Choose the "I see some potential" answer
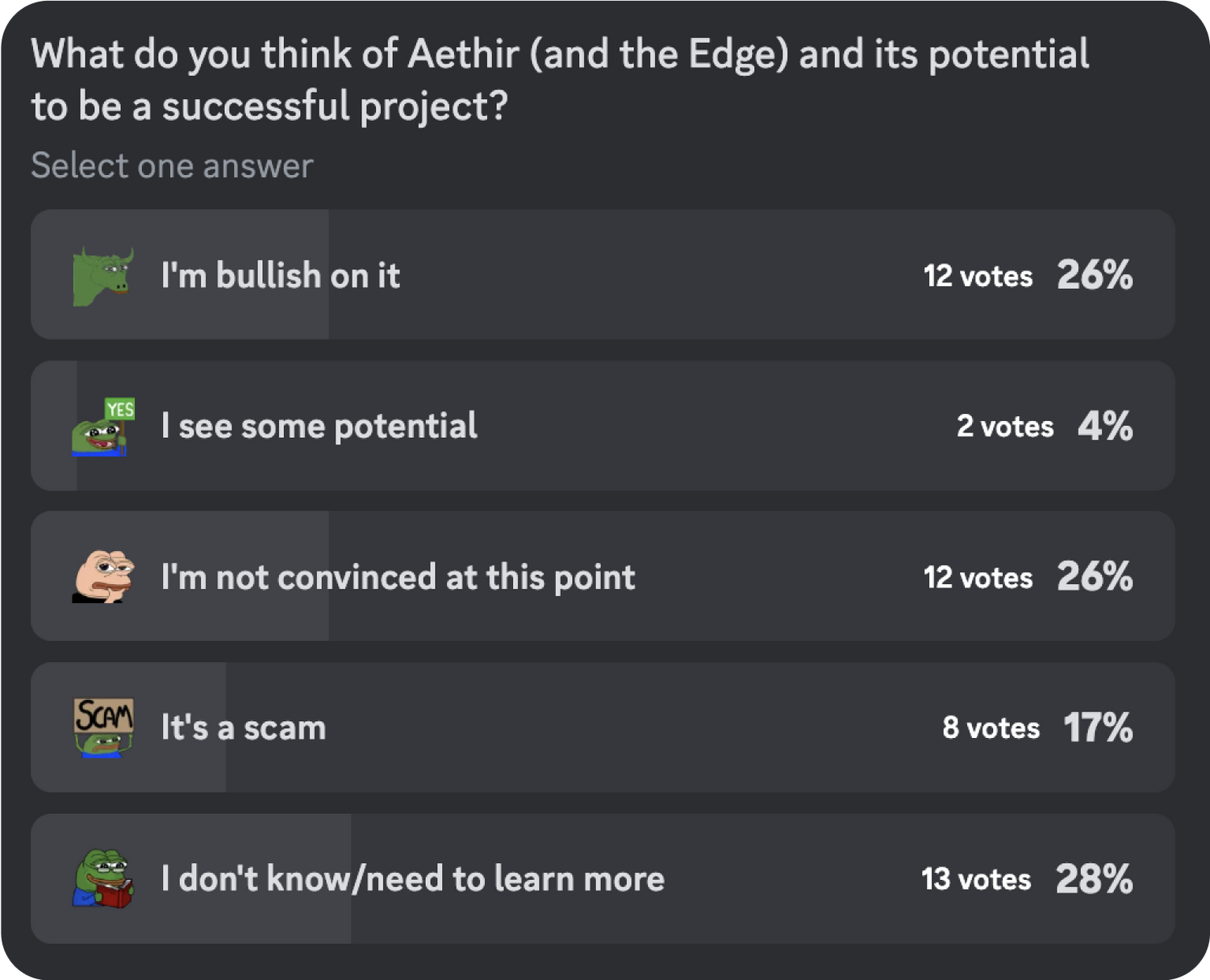Screen dimensions: 1210x980 pos(319,427)
